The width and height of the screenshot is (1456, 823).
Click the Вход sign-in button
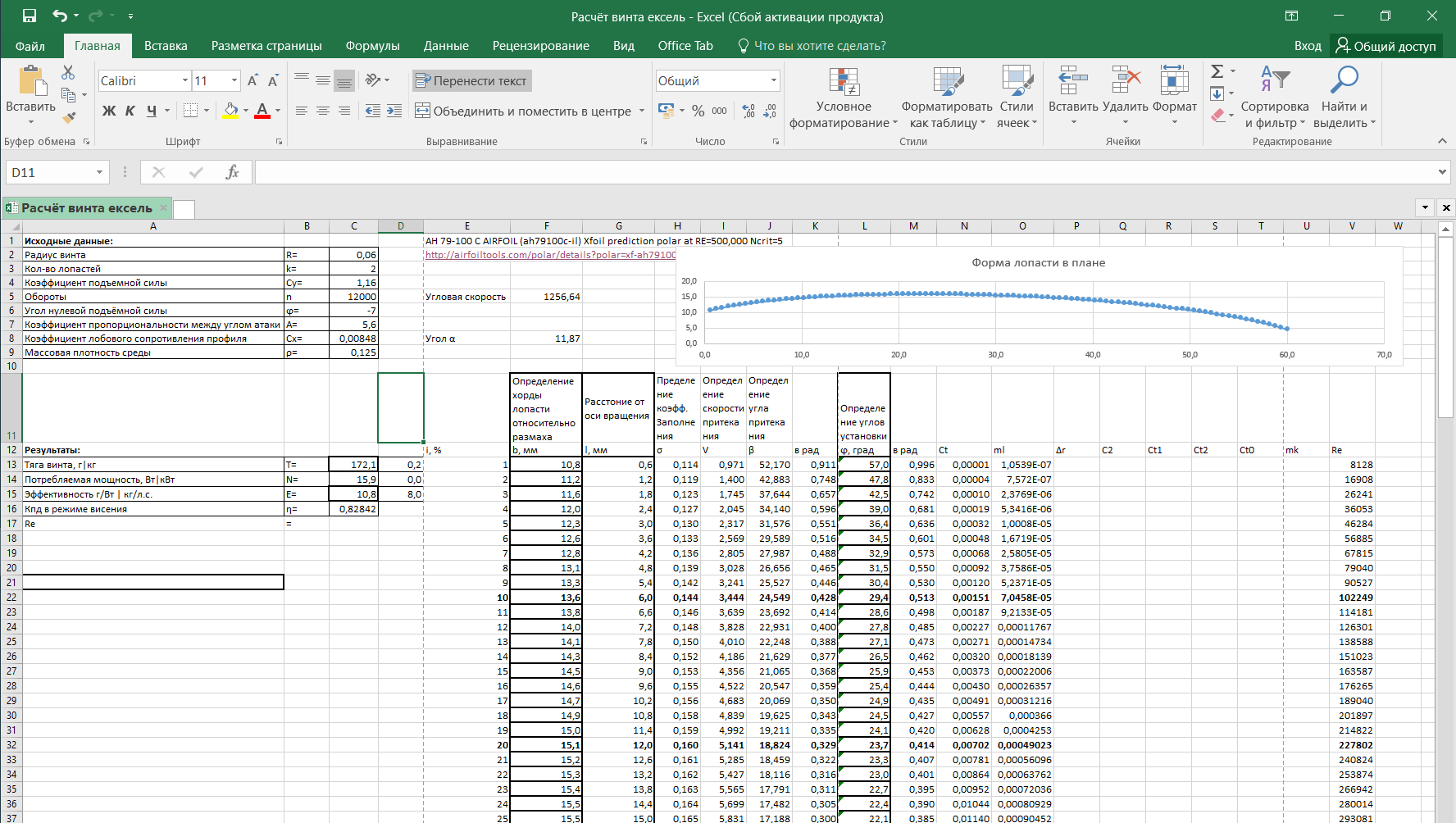coord(1308,46)
